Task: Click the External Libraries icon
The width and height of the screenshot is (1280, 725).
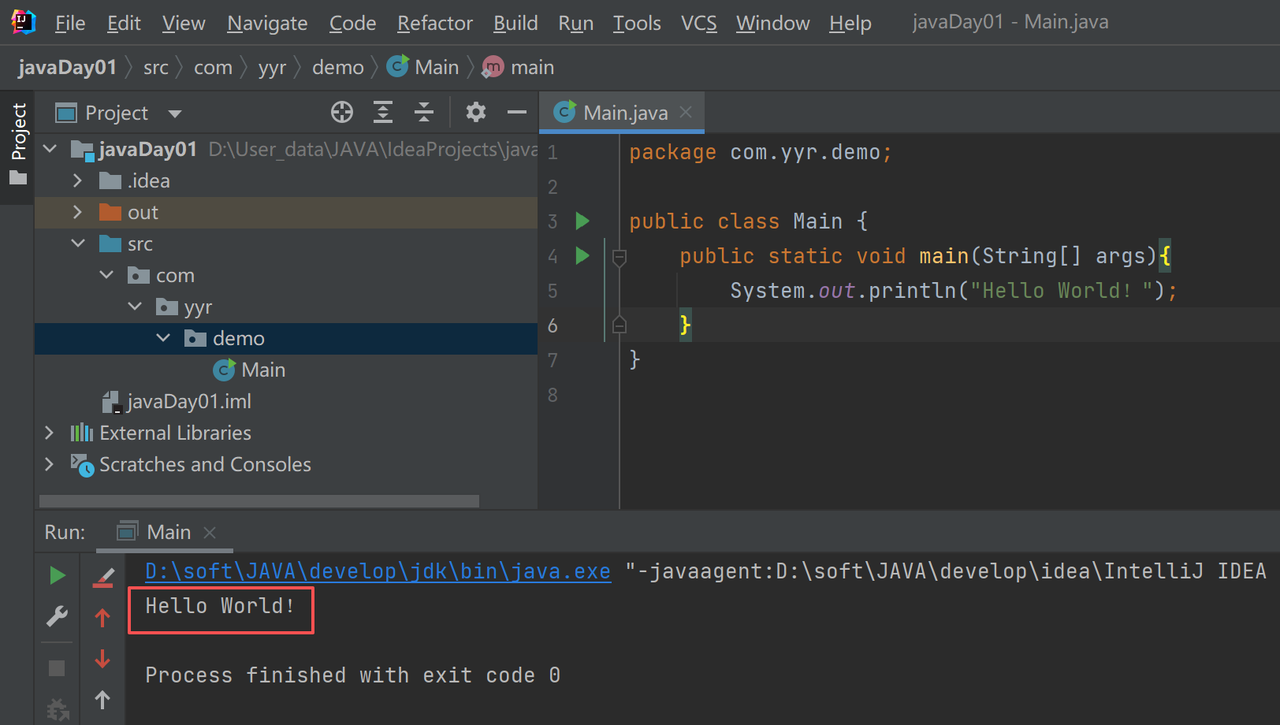Action: click(82, 433)
